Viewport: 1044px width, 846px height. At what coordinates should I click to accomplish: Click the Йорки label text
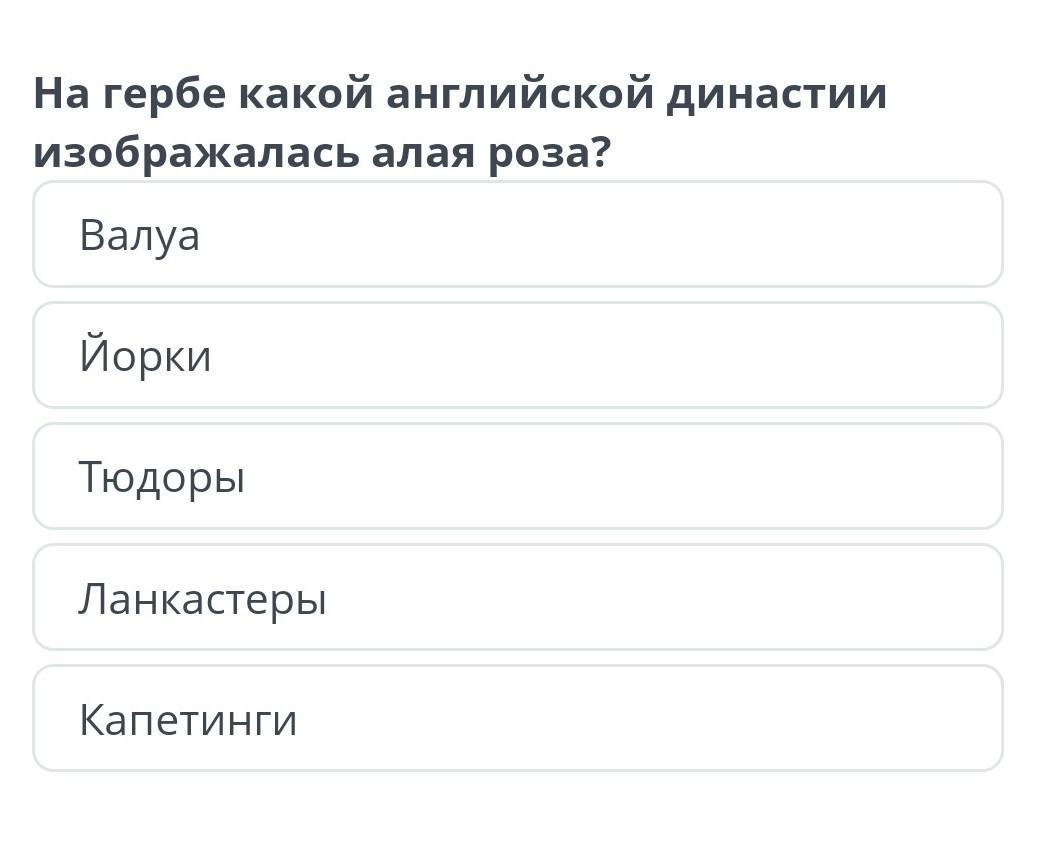[145, 353]
